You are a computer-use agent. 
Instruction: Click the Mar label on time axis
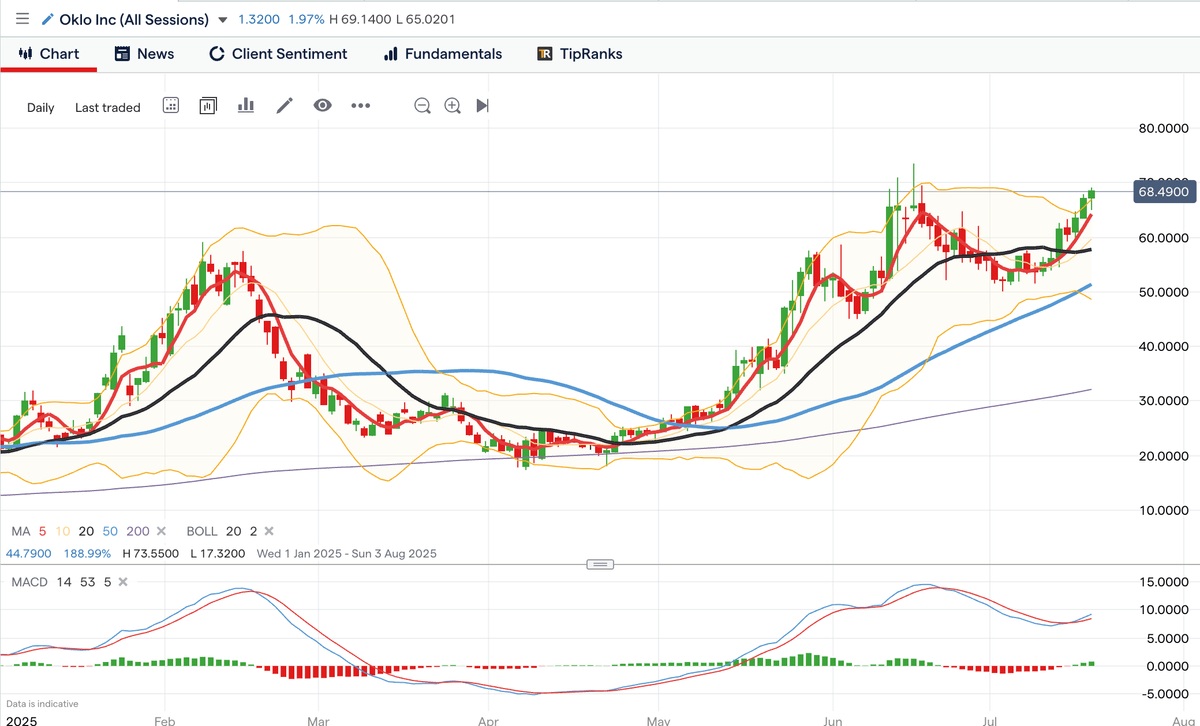pyautogui.click(x=318, y=719)
